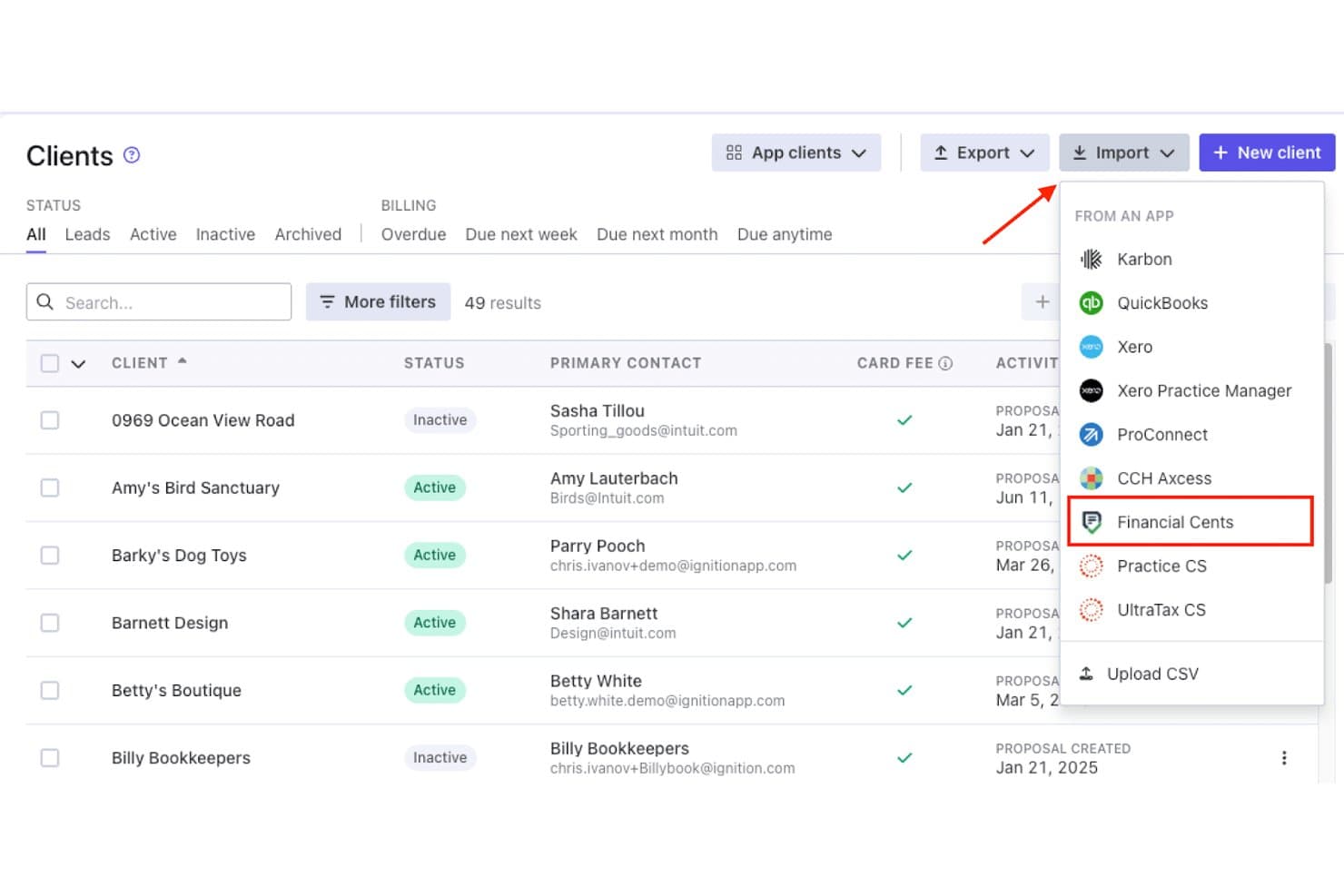Click the import menu scrollbar
The image size is (1344, 896).
[x=1329, y=463]
